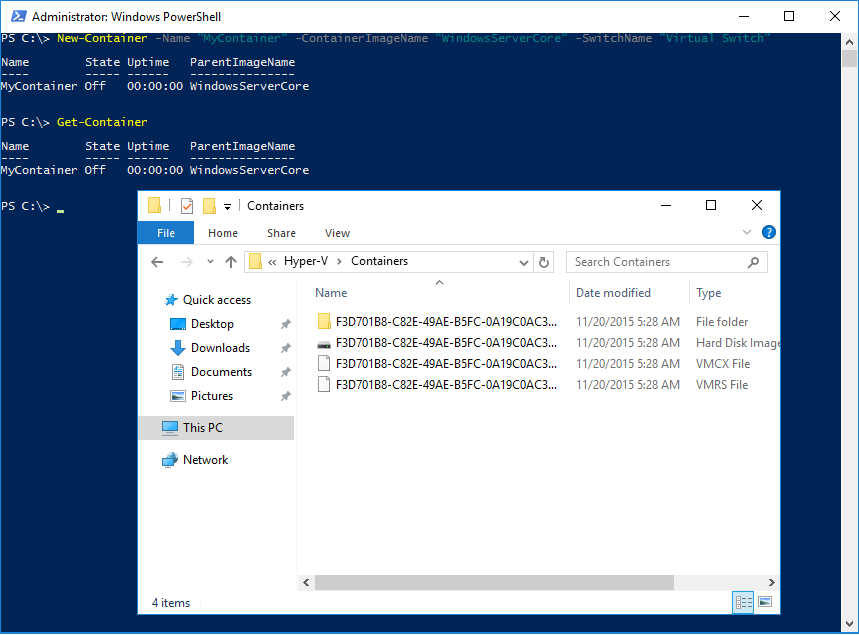Viewport: 859px width, 635px height.
Task: Select Network in navigation pane
Action: pos(205,460)
